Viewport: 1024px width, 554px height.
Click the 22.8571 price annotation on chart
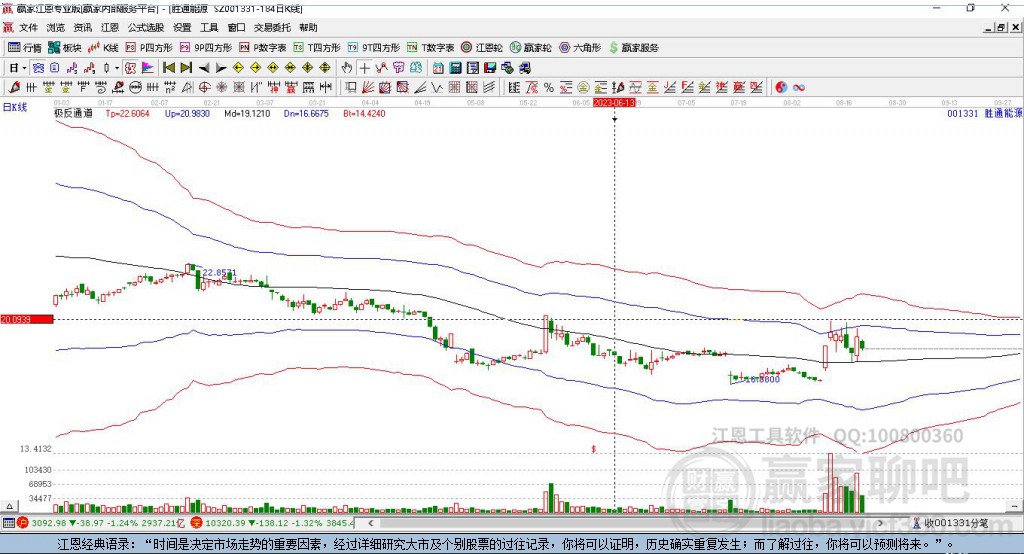[219, 272]
